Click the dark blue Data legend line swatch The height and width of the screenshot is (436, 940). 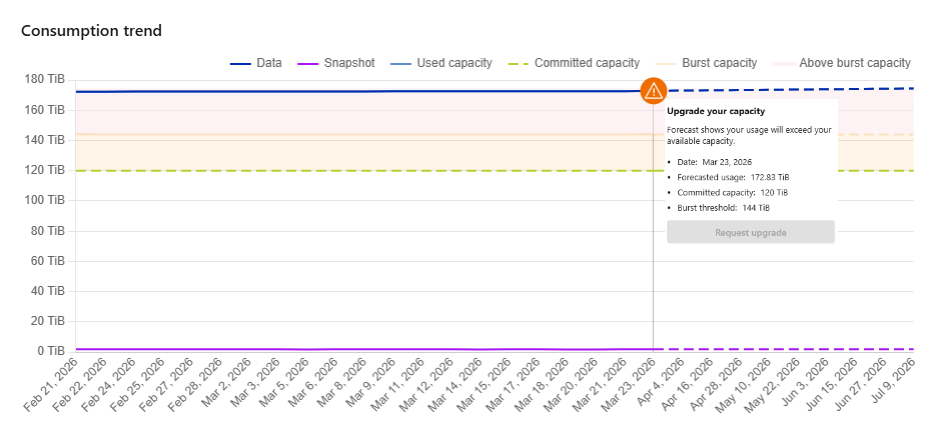click(240, 63)
